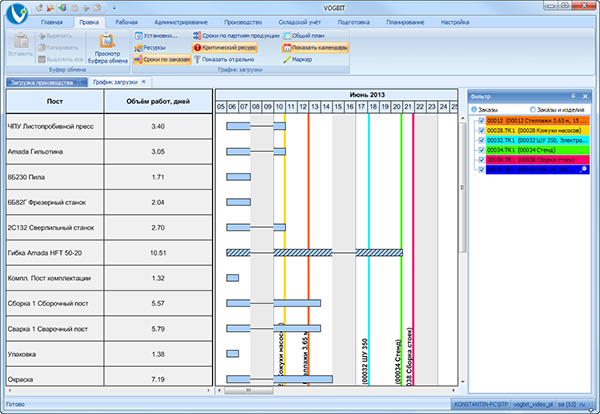Click the Gantt horizontal scrollbar thumb
This screenshot has width=600, height=414.
(248, 390)
